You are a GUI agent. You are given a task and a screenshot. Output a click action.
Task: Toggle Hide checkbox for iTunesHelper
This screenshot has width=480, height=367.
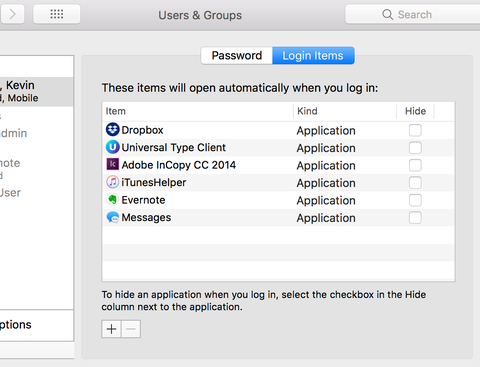pyautogui.click(x=415, y=183)
